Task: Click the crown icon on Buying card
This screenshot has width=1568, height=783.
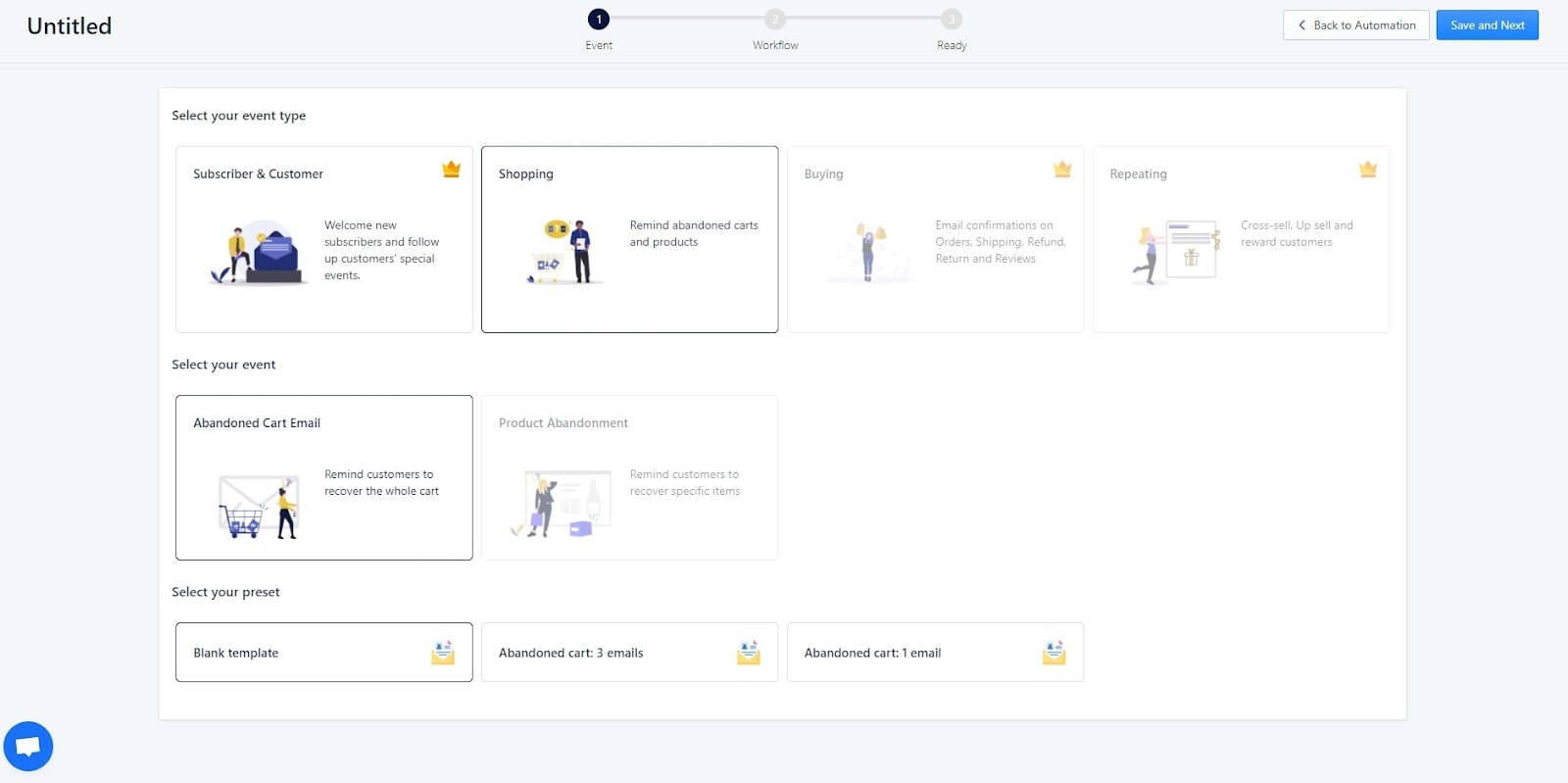Action: pyautogui.click(x=1062, y=170)
